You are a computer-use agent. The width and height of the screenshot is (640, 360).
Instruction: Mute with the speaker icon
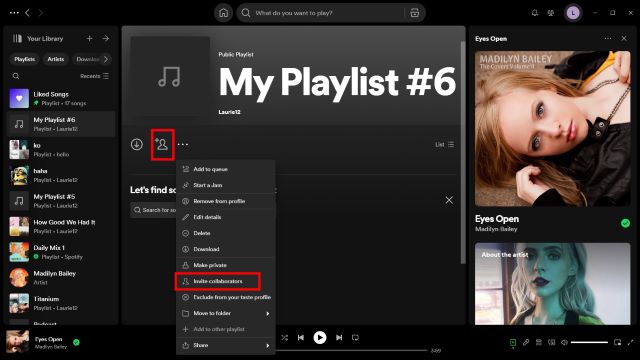564,342
